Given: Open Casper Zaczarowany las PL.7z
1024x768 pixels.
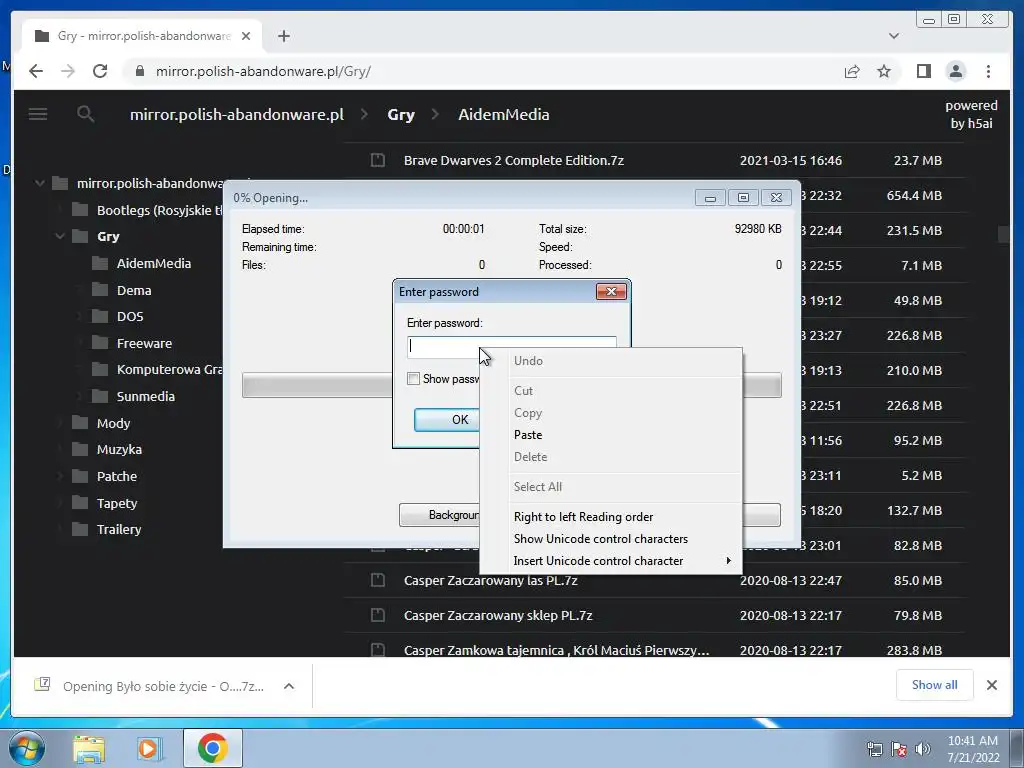Looking at the screenshot, I should coord(490,580).
